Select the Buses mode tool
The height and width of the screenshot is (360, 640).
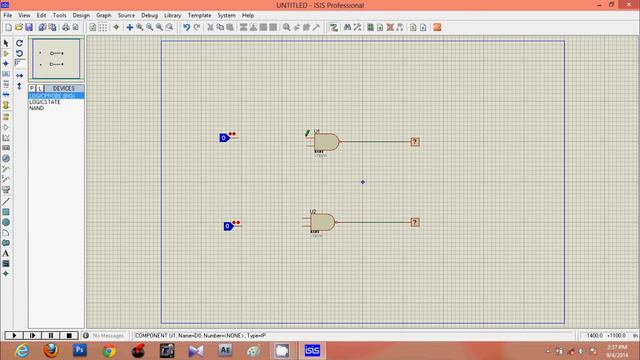tap(6, 95)
